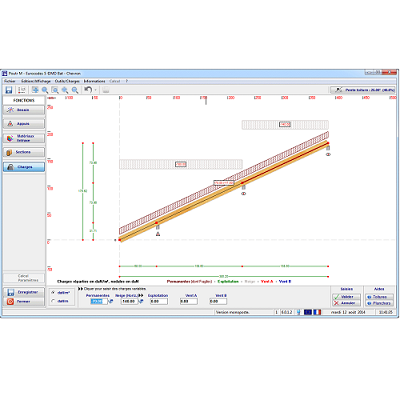Click the Exploitation load input field
Screen dimensions: 400x400
pyautogui.click(x=159, y=301)
